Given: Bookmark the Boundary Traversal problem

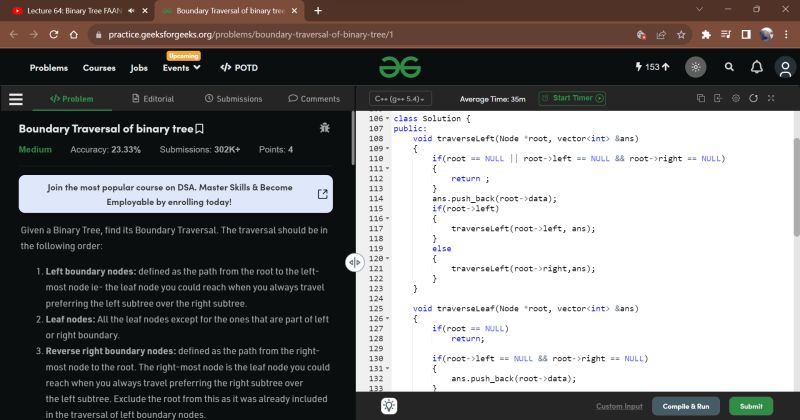Looking at the screenshot, I should coord(199,129).
